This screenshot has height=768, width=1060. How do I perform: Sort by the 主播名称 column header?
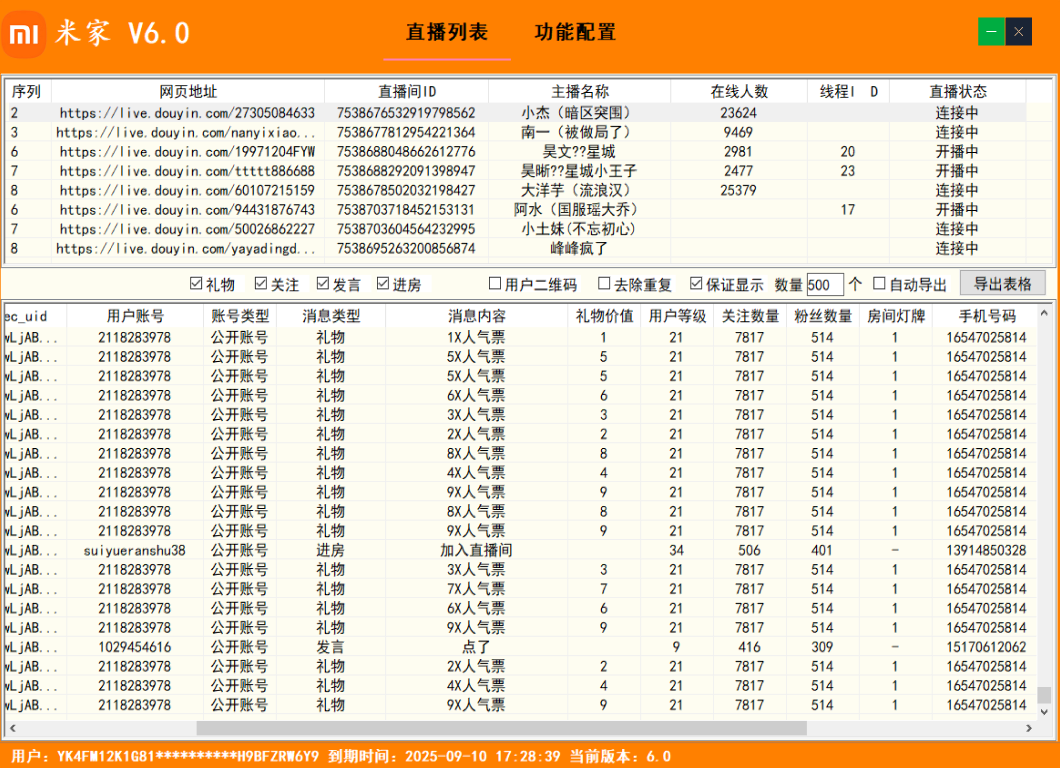(x=580, y=91)
